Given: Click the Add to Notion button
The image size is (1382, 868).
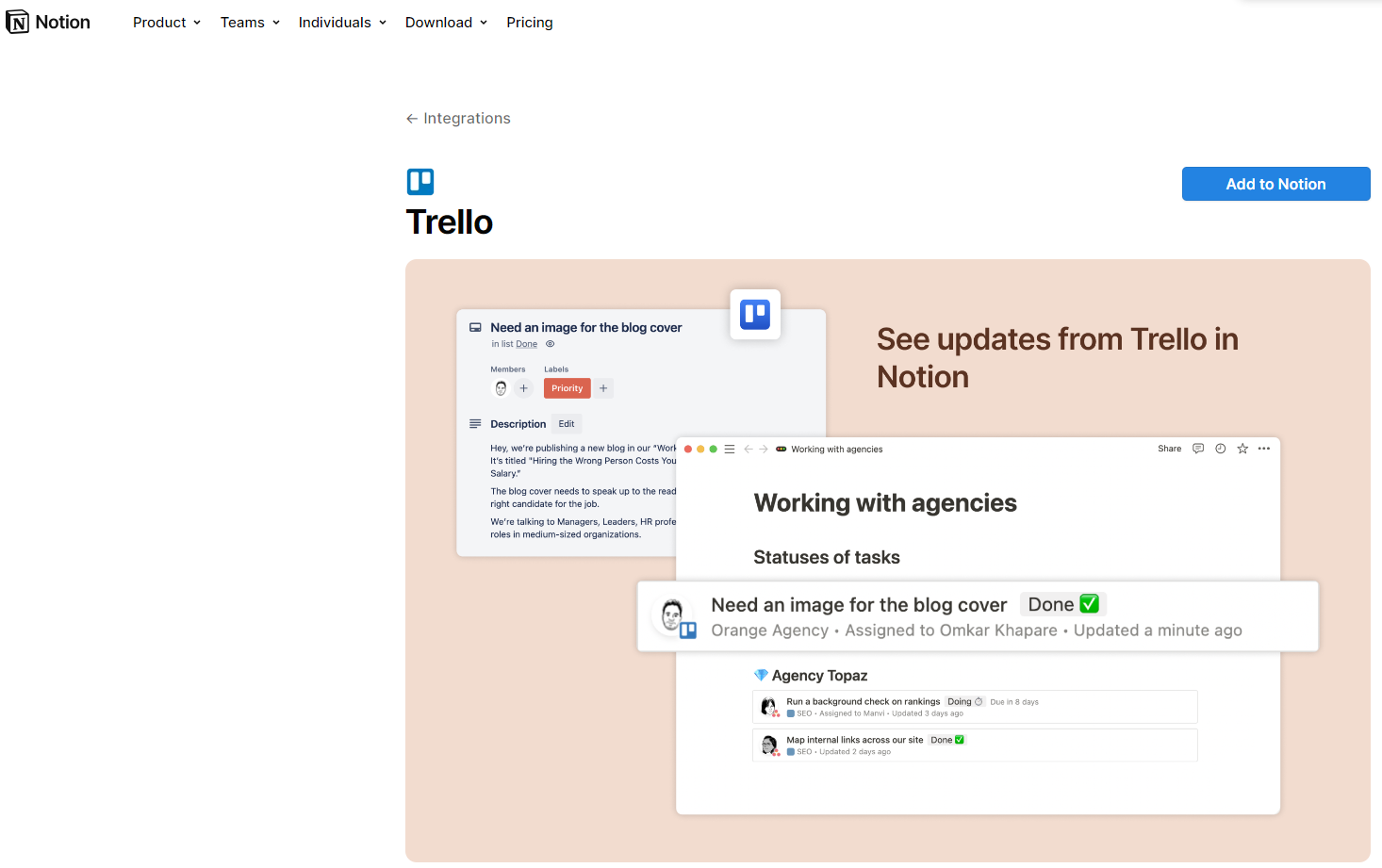Looking at the screenshot, I should [x=1275, y=184].
